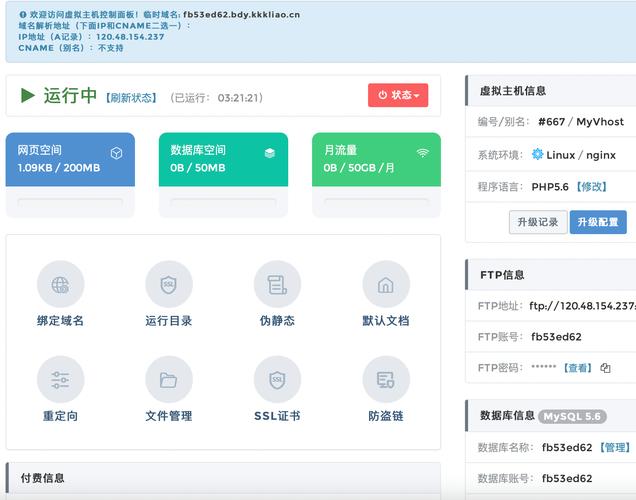Click the 数据库信息 panel title

point(507,416)
